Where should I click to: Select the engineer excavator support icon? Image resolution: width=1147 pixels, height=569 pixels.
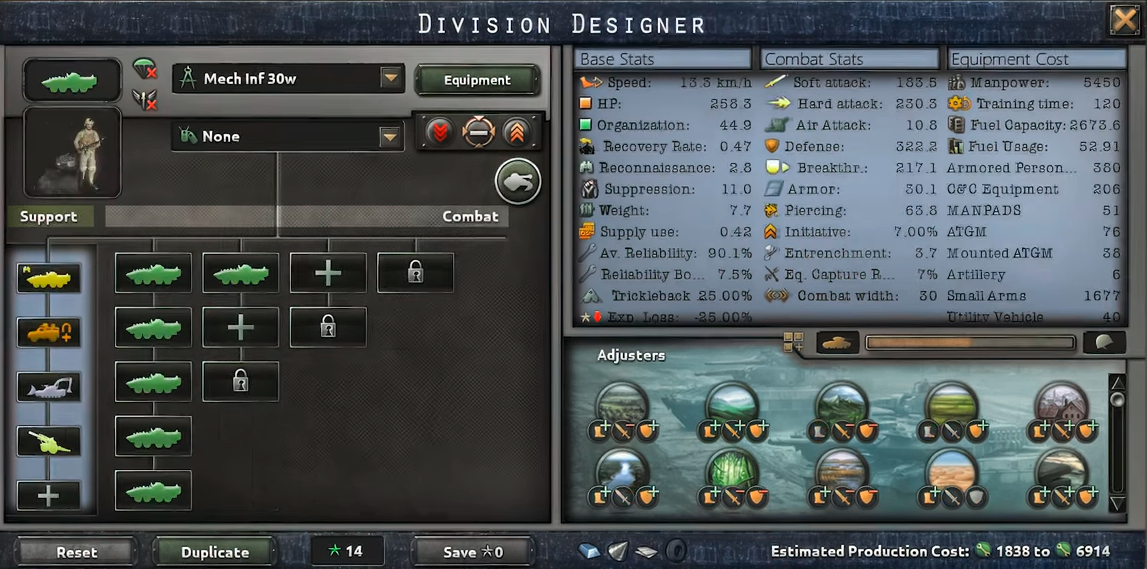pos(48,387)
